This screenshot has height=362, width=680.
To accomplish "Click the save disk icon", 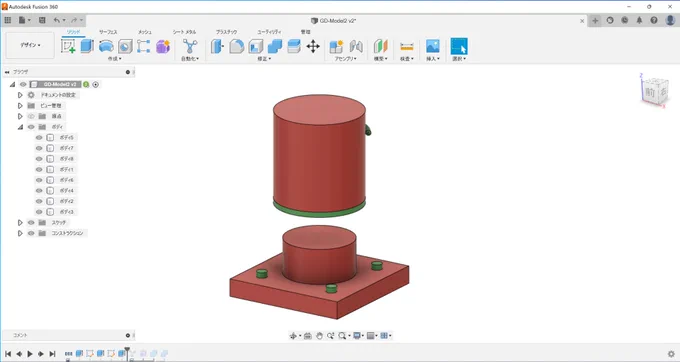I will 42,20.
